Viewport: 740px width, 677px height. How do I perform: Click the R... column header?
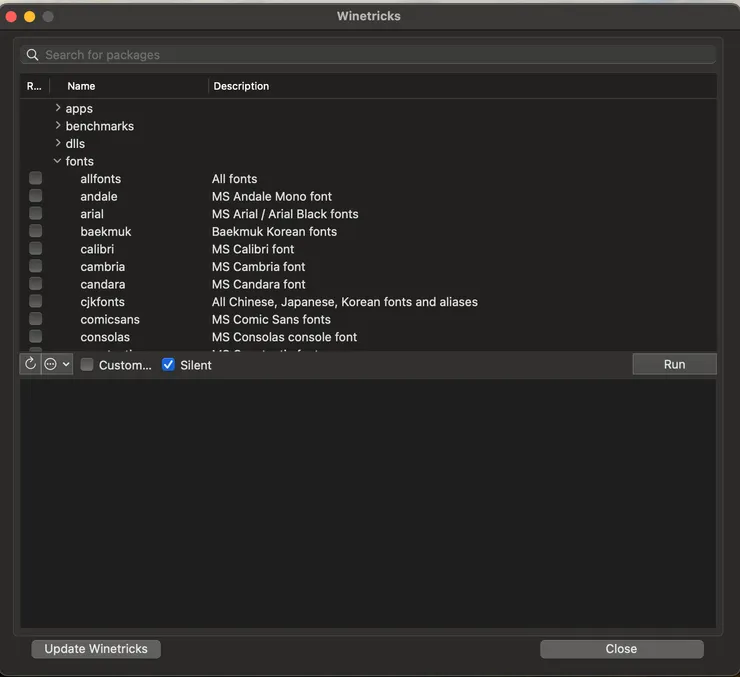point(34,86)
